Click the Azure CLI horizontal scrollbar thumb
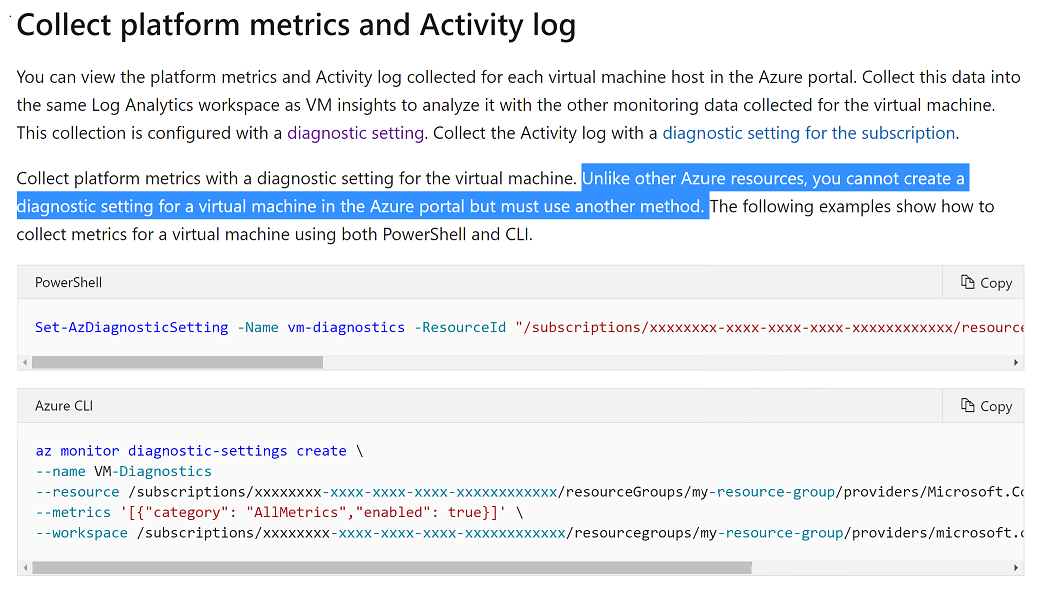The image size is (1058, 593). 392,567
